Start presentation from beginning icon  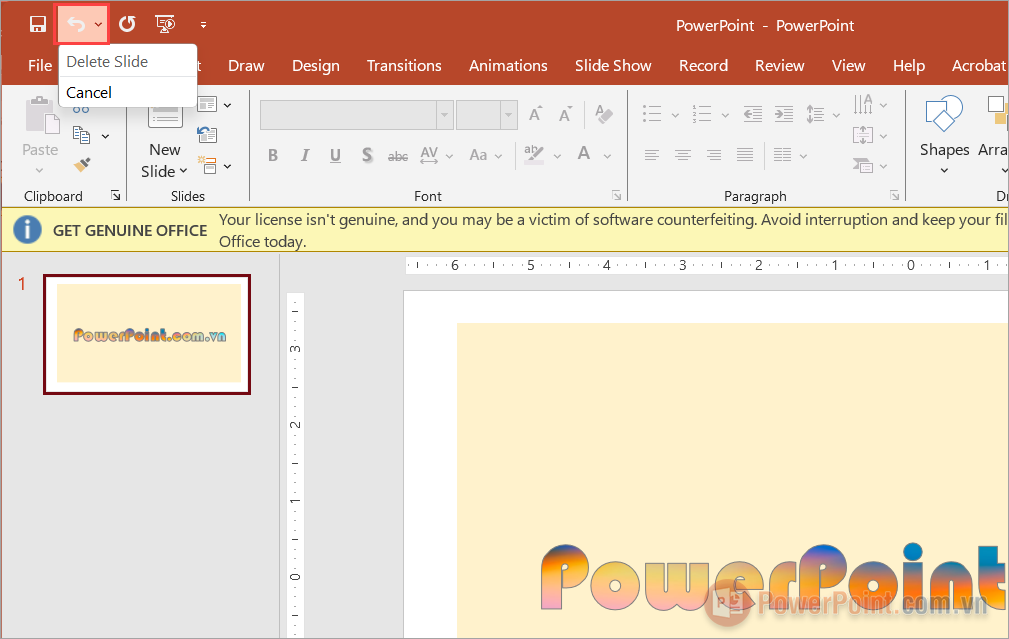165,24
